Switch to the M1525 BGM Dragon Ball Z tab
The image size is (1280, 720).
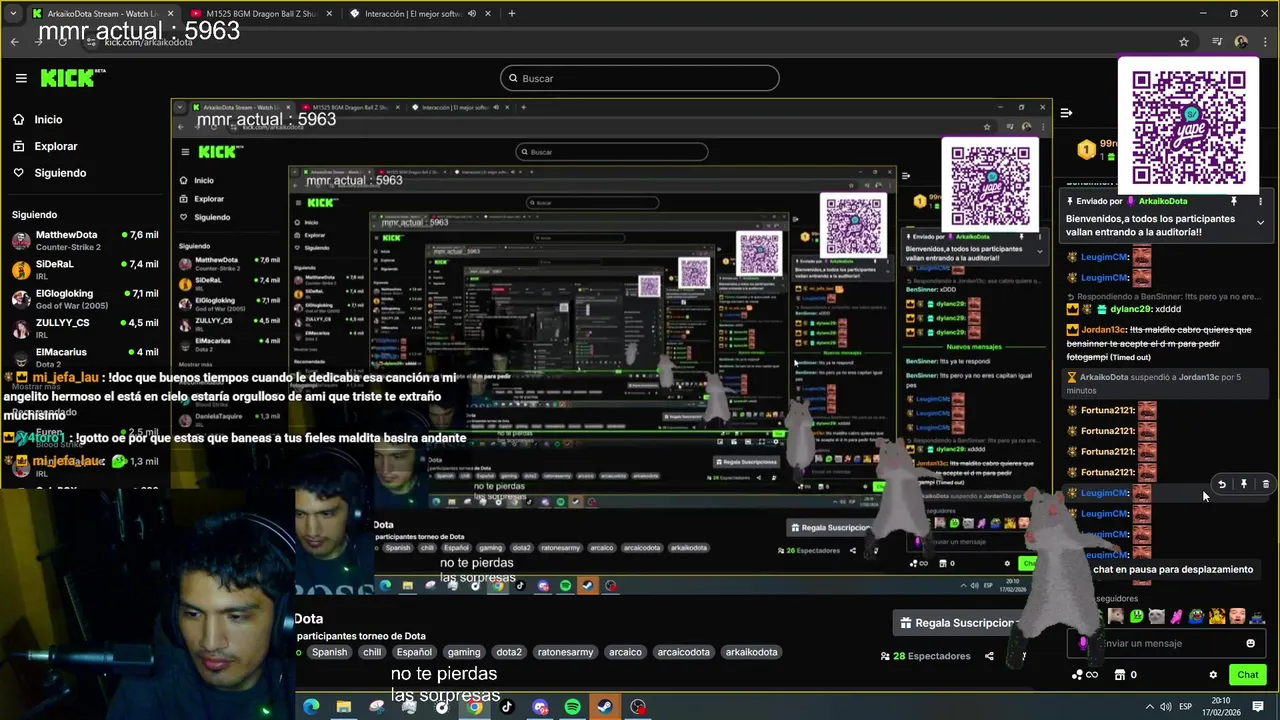click(260, 14)
